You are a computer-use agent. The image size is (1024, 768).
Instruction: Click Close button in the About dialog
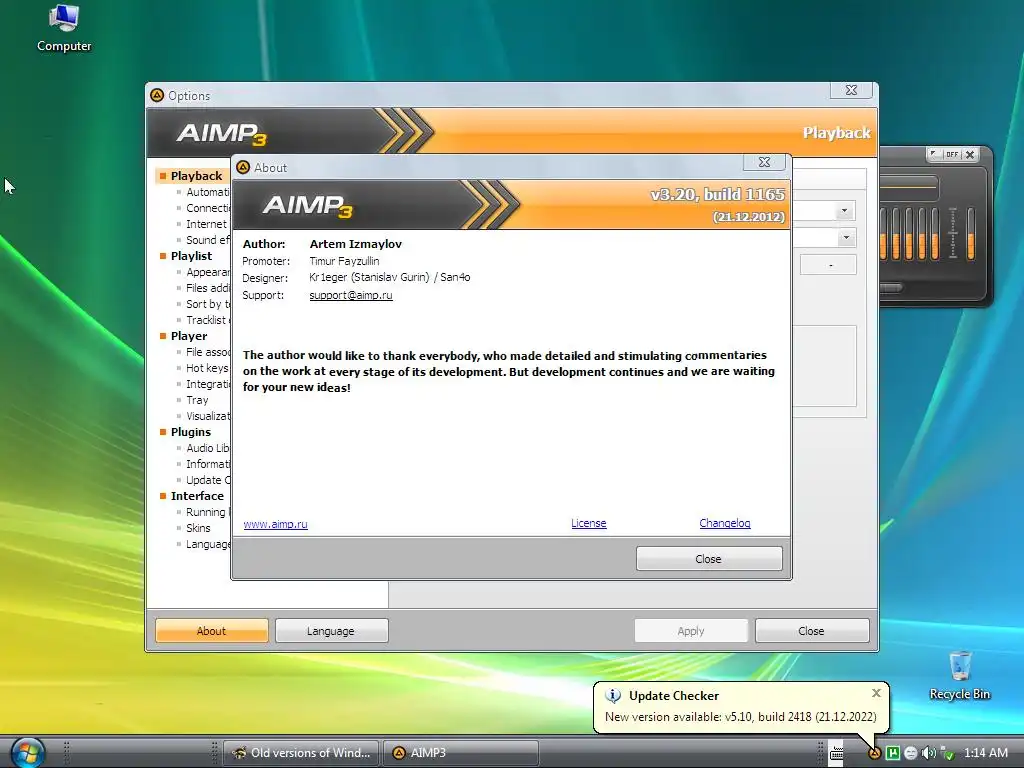pos(709,559)
